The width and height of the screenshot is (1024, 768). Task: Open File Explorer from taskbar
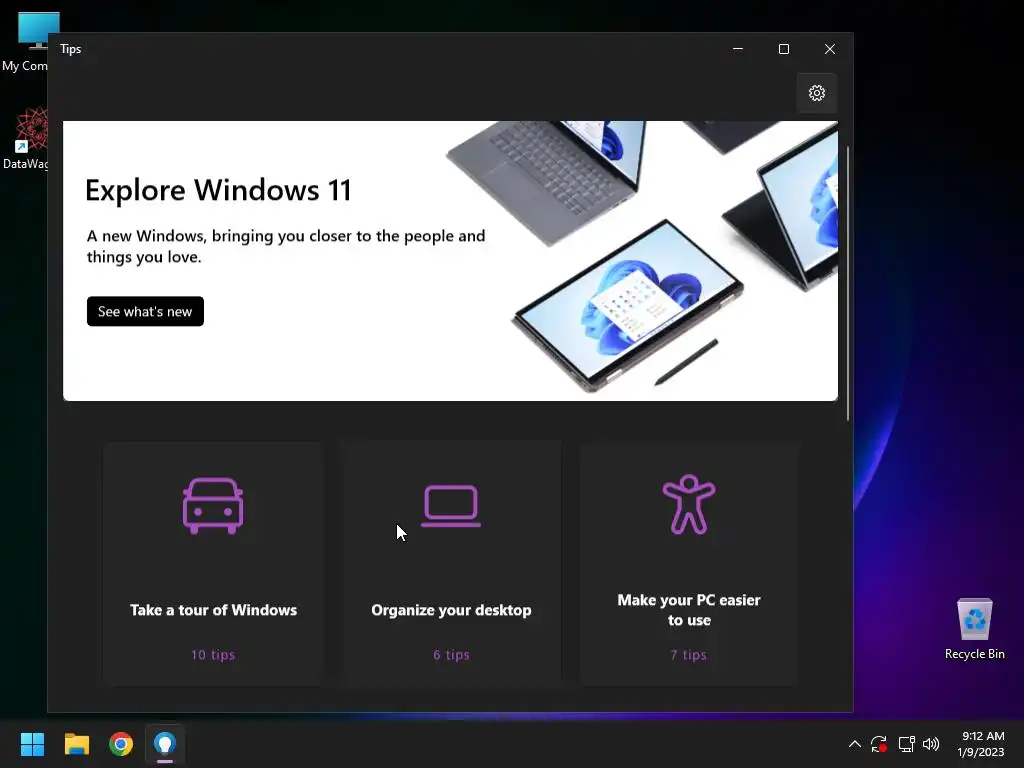[x=76, y=744]
